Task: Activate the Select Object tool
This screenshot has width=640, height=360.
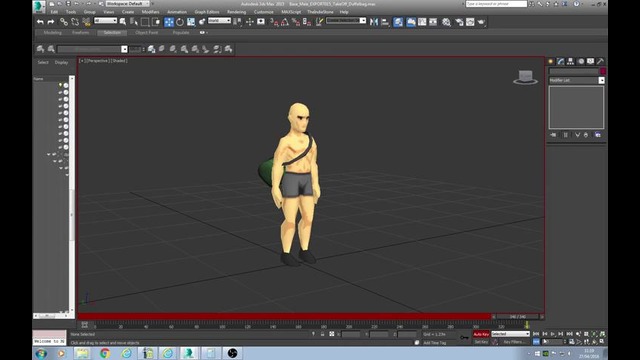Action: (x=123, y=22)
